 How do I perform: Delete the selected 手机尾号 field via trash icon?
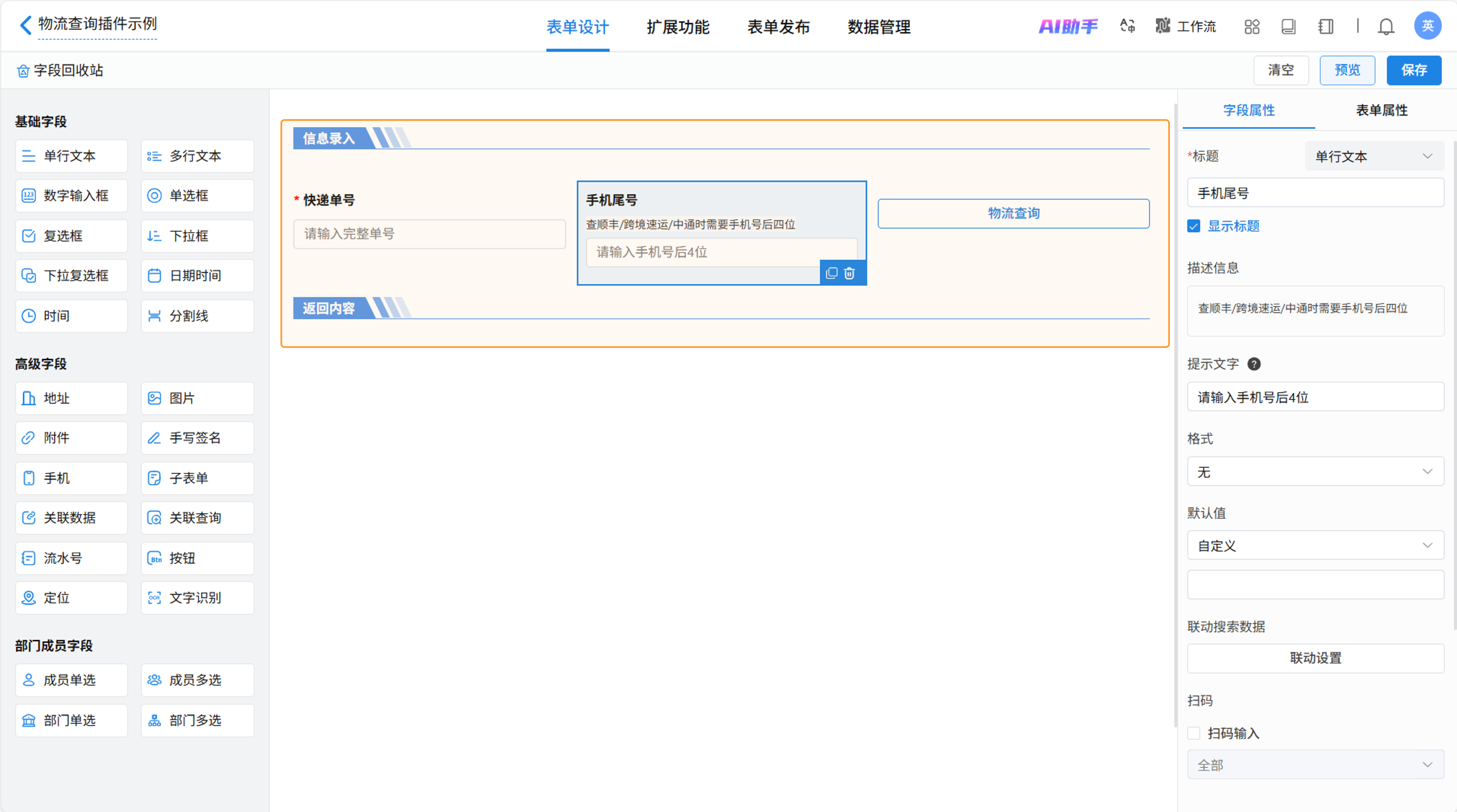coord(849,273)
